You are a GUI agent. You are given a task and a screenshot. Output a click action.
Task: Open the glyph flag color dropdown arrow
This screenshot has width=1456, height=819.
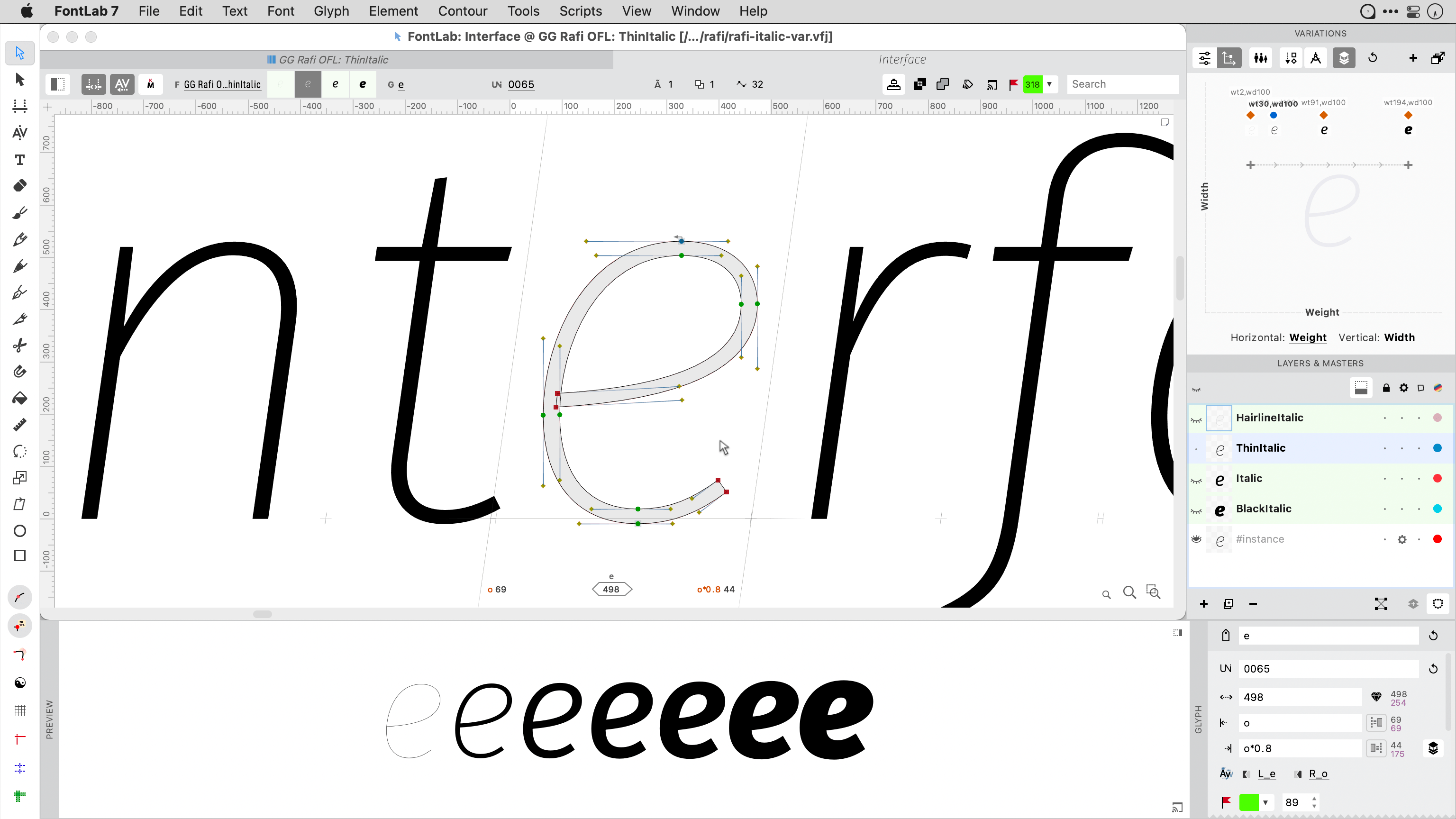coord(1265,802)
